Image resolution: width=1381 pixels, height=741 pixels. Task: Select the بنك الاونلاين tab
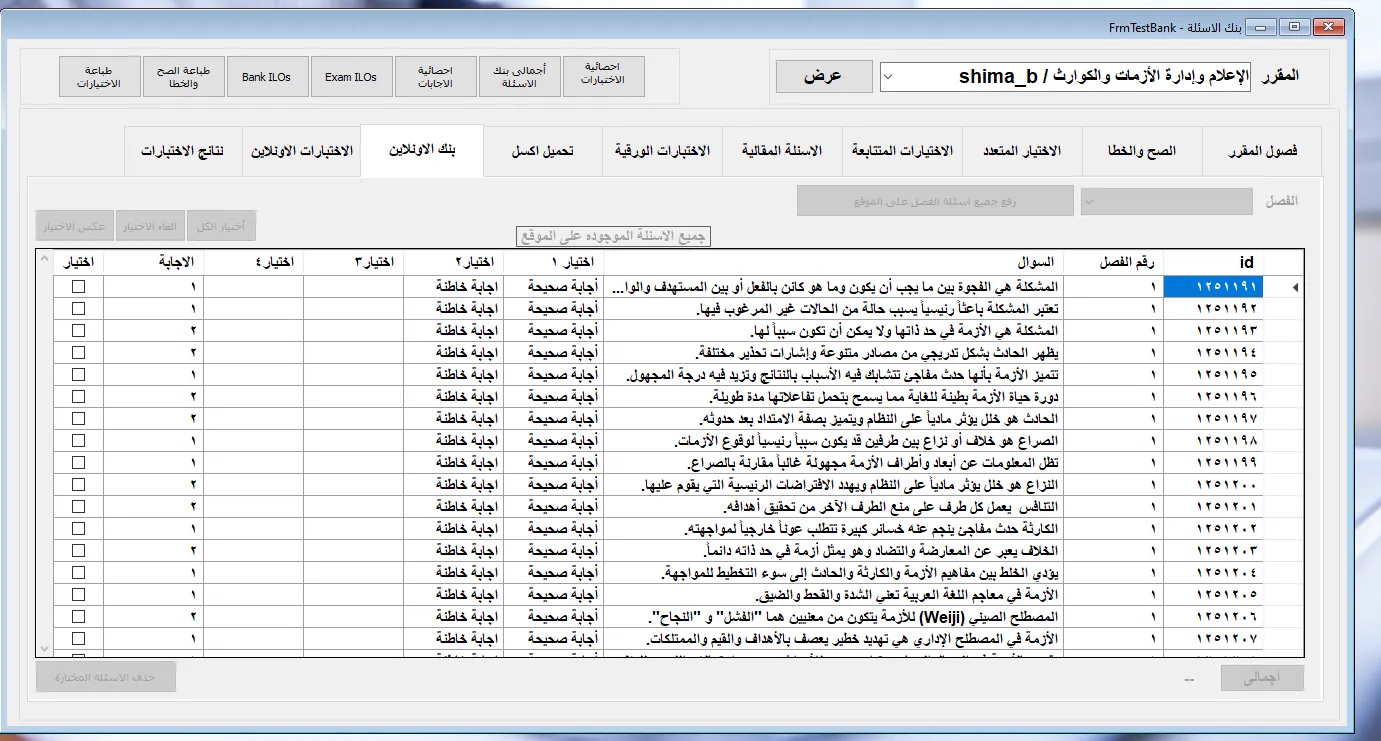pyautogui.click(x=422, y=150)
